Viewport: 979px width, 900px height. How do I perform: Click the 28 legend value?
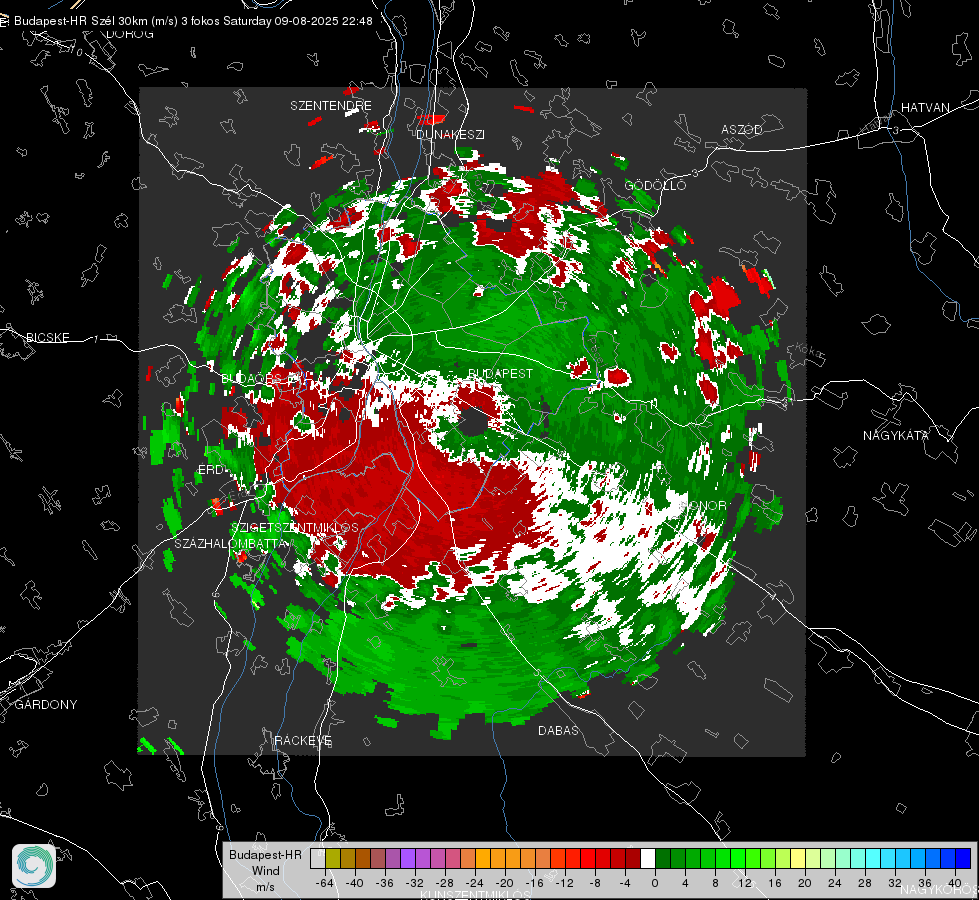(x=865, y=883)
